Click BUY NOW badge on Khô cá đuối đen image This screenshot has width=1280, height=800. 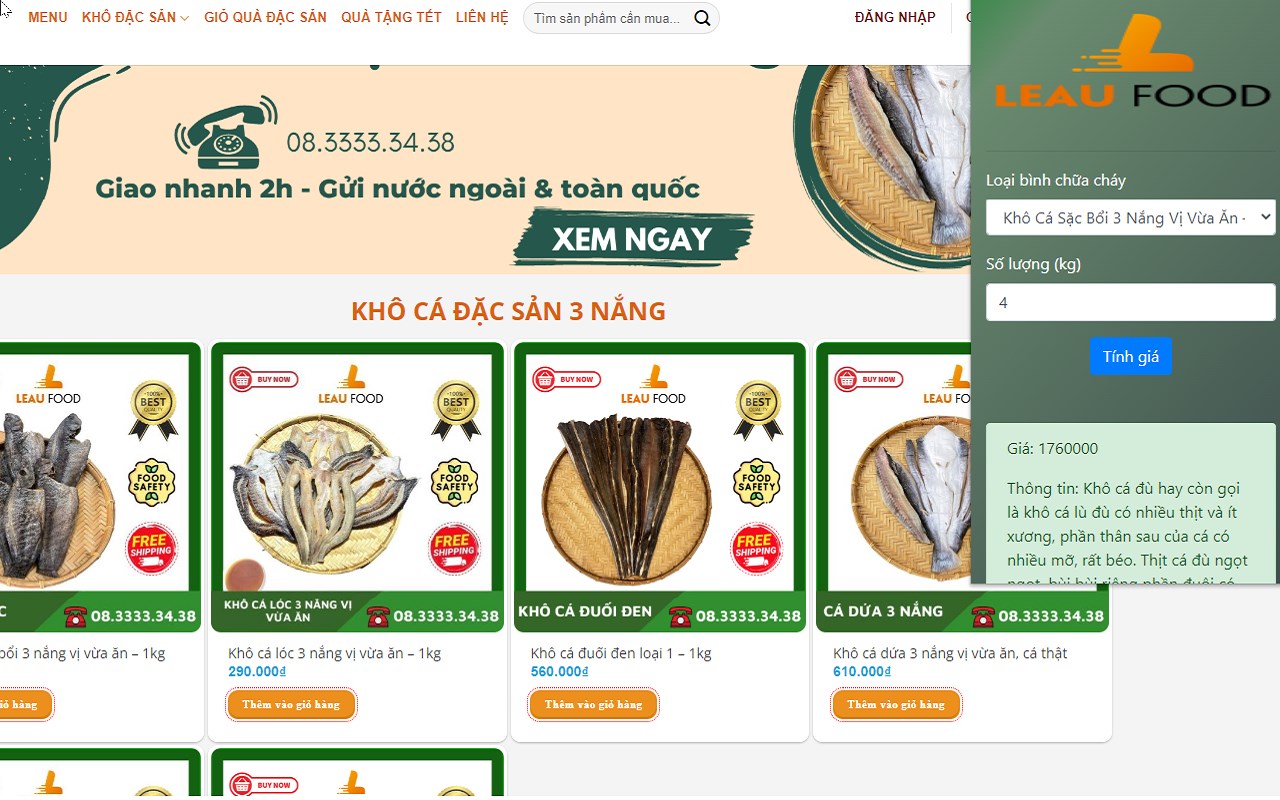coord(567,379)
